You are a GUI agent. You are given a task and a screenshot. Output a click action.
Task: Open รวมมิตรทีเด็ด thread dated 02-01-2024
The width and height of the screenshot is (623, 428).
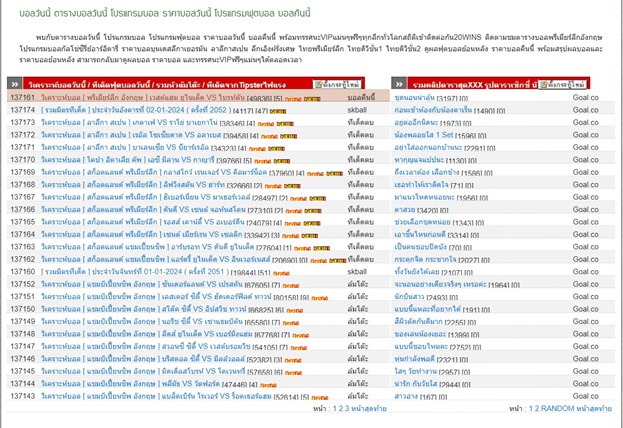136,110
